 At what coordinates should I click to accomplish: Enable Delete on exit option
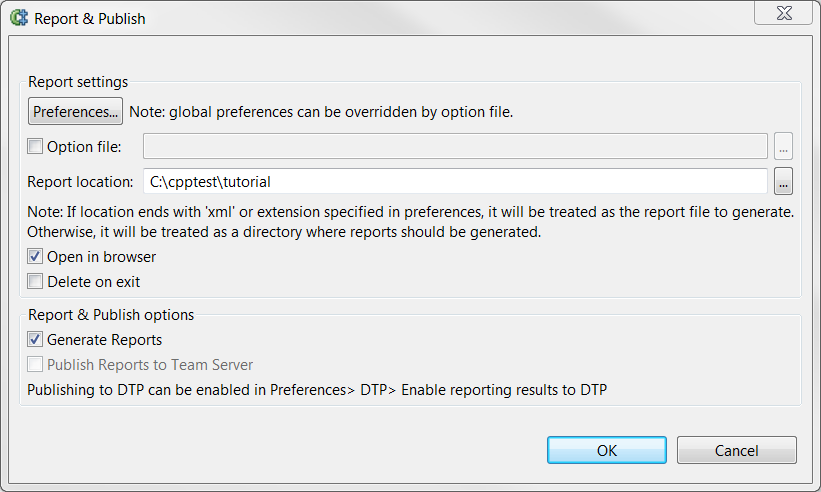point(35,282)
